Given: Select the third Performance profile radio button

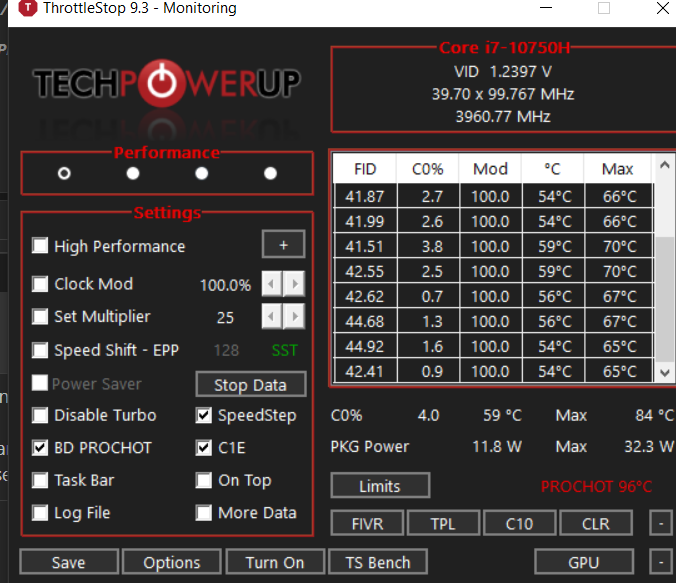Looking at the screenshot, I should (201, 173).
